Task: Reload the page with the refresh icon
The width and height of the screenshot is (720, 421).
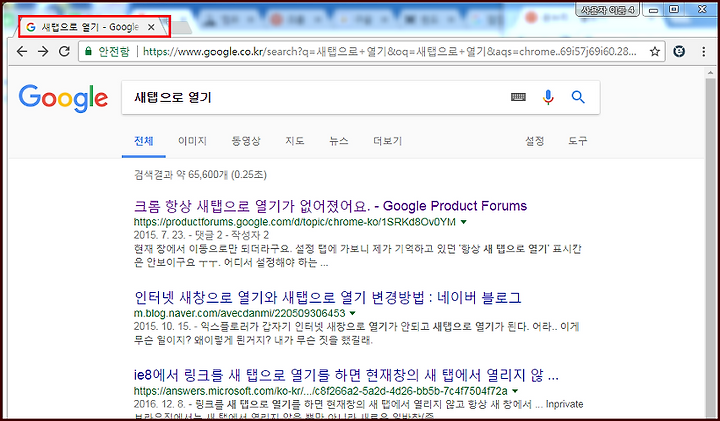Action: (x=64, y=51)
